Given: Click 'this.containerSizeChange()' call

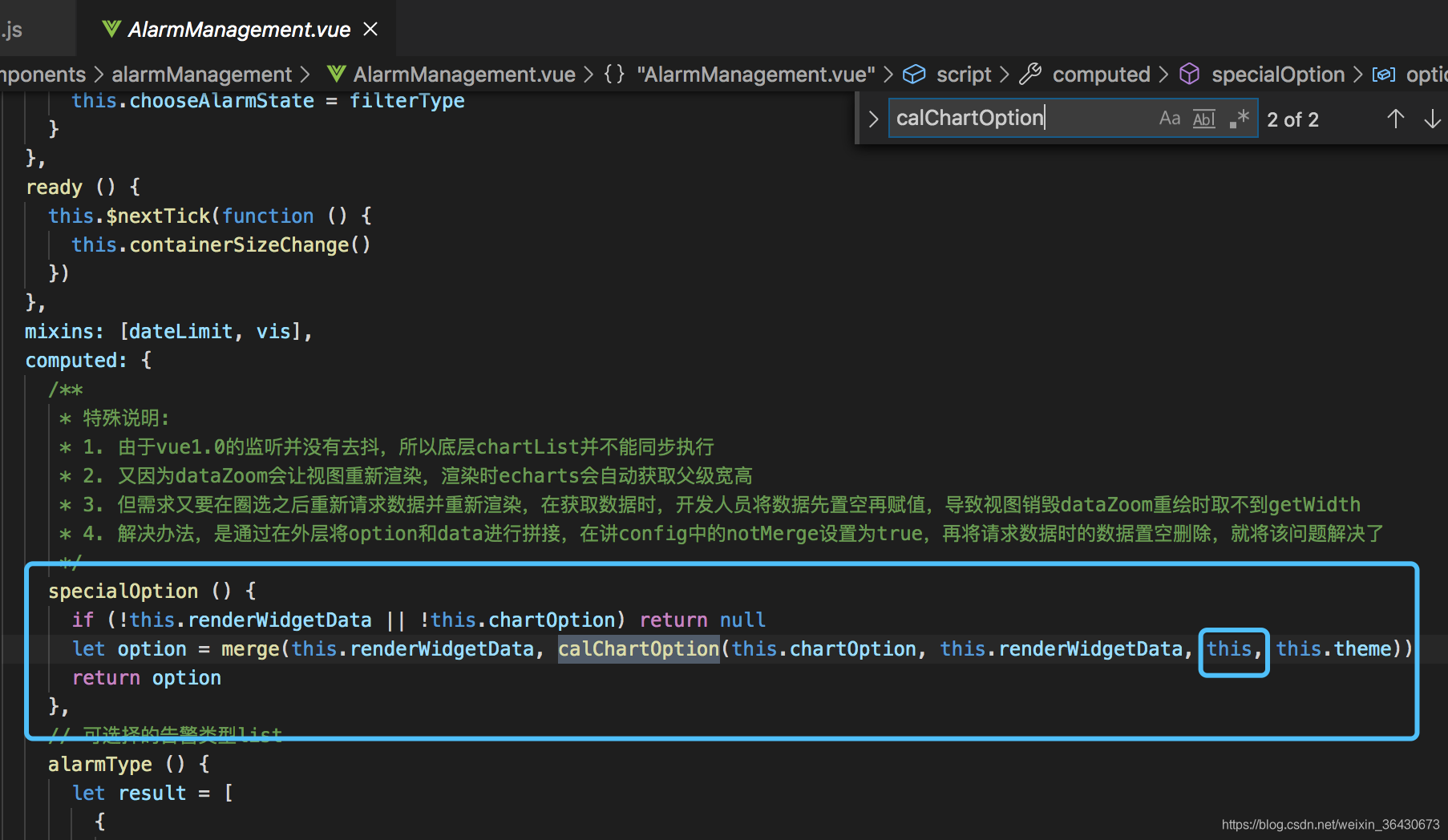Looking at the screenshot, I should tap(221, 244).
